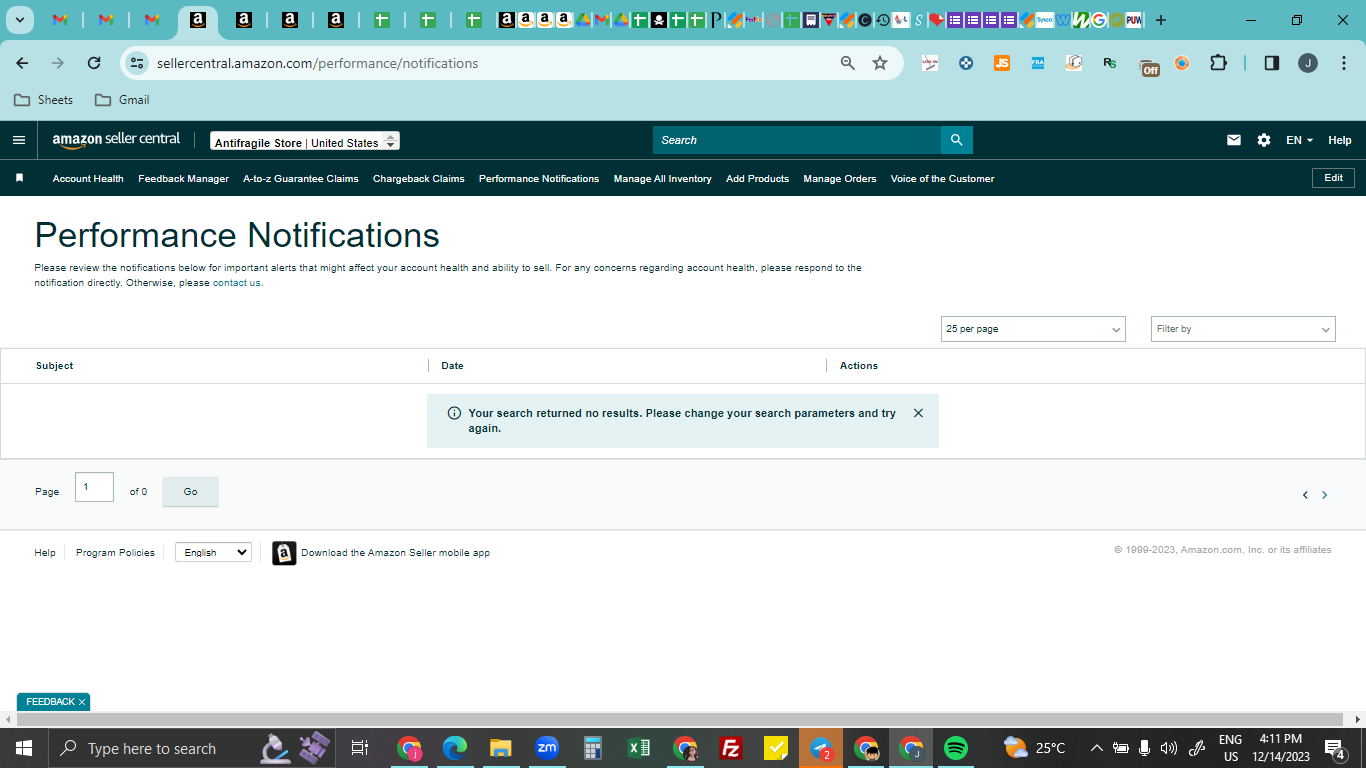Close the FEEDBACK tab
The height and width of the screenshot is (768, 1366).
(x=82, y=702)
